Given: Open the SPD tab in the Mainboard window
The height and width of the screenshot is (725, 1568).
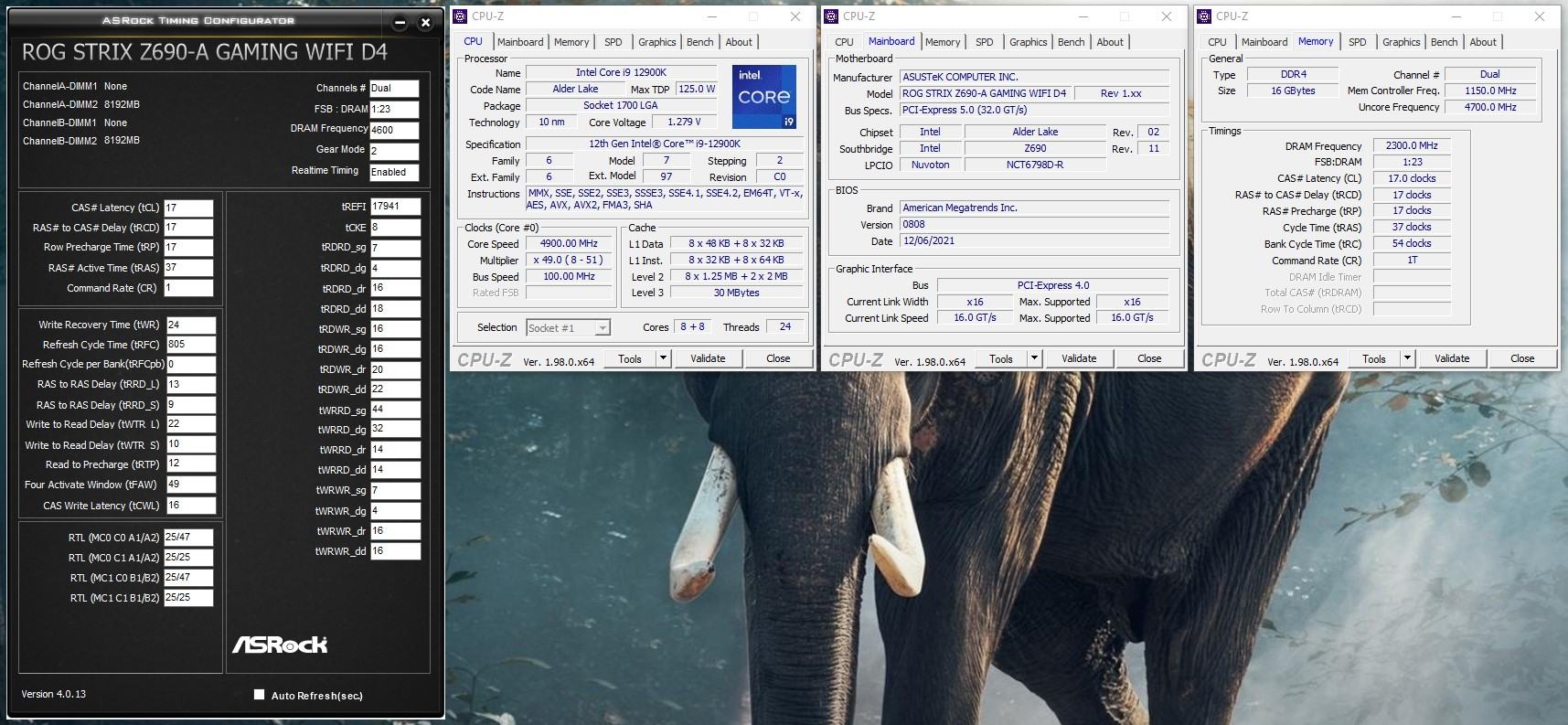Looking at the screenshot, I should [x=985, y=42].
